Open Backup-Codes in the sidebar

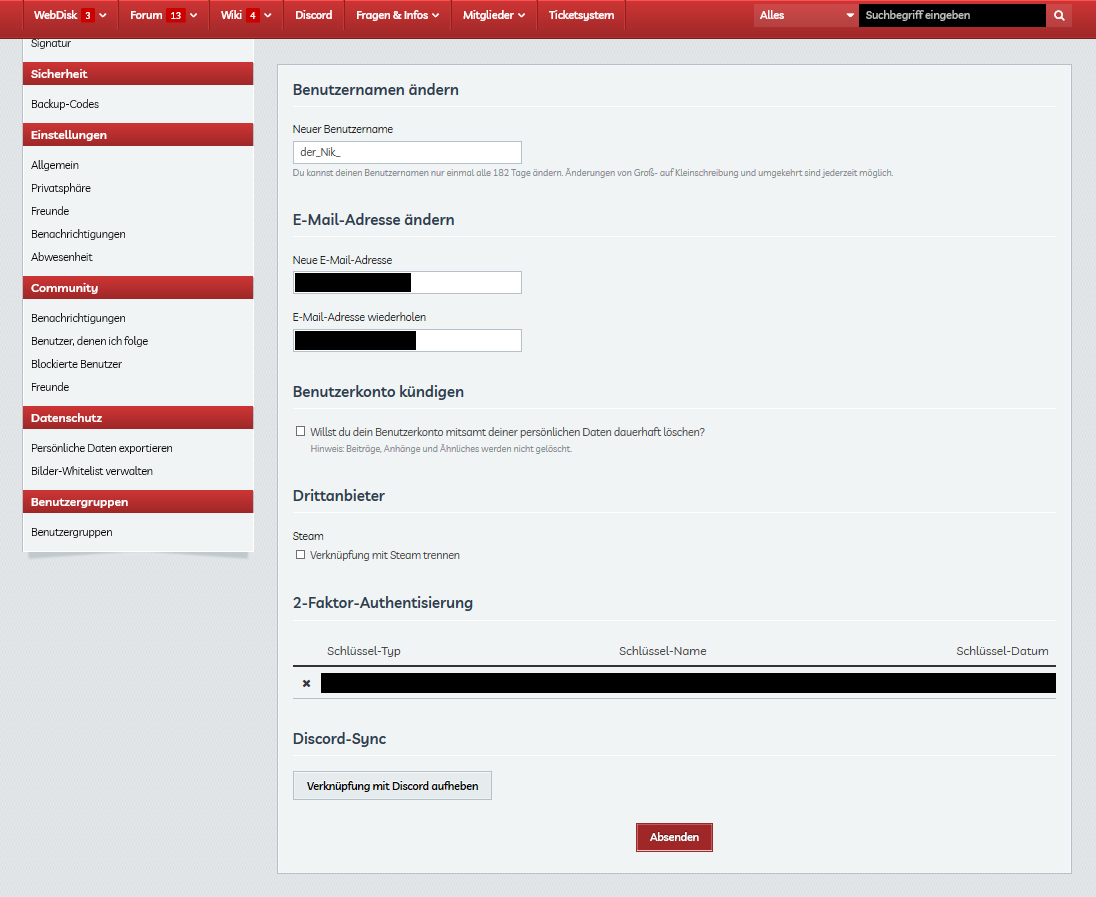[x=65, y=104]
